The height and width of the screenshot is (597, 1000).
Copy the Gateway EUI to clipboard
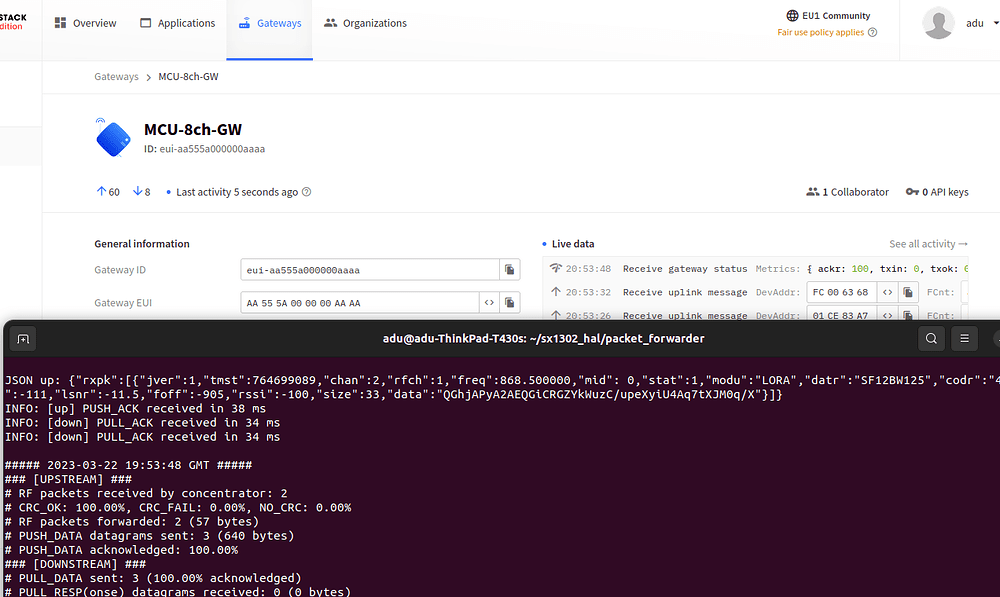510,303
